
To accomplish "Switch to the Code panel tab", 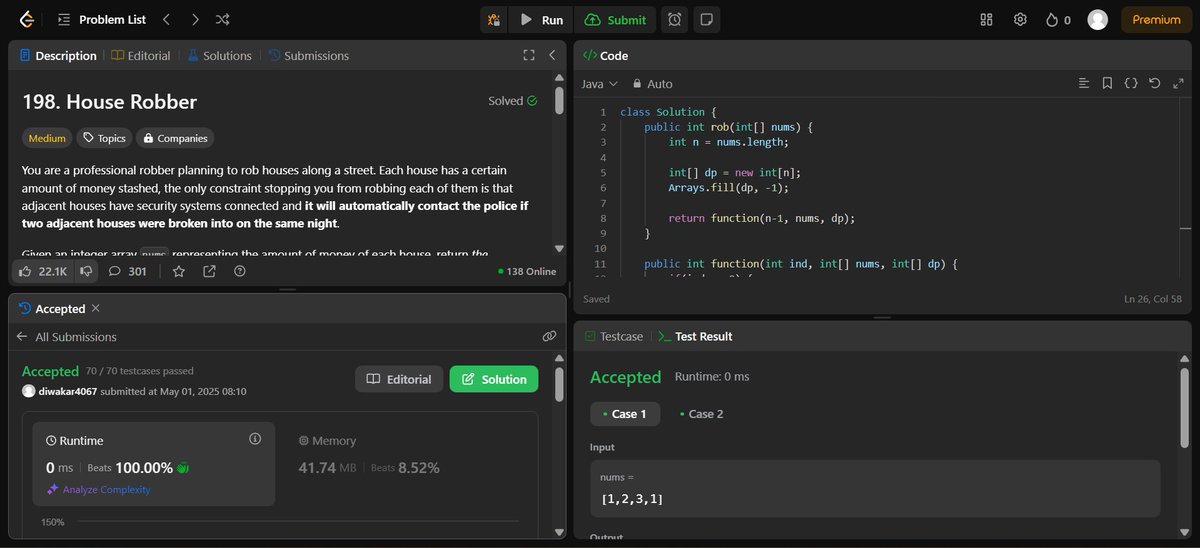I will 606,56.
